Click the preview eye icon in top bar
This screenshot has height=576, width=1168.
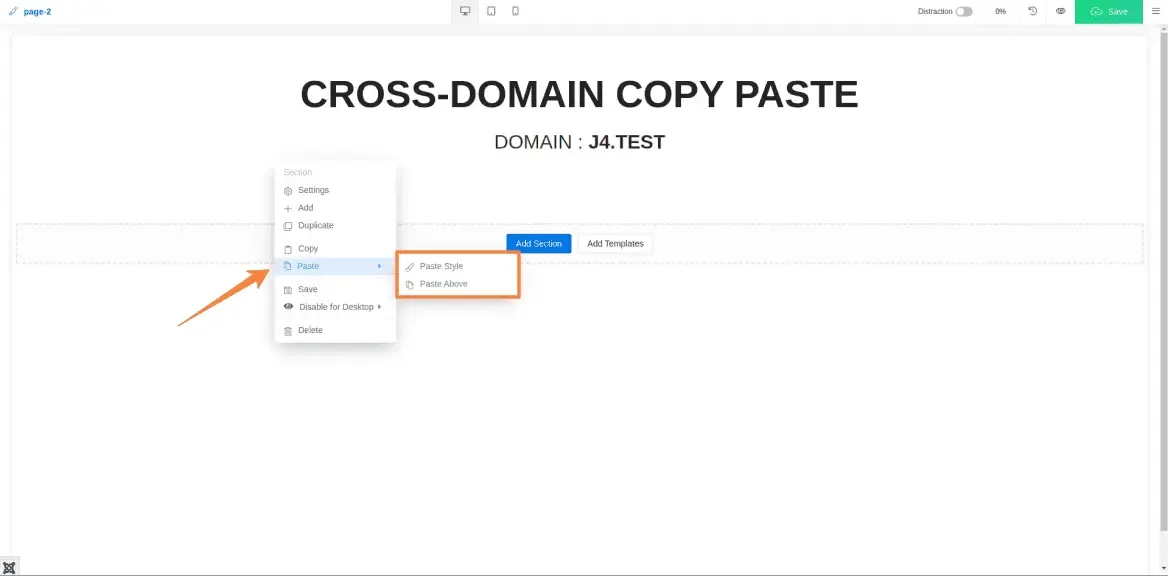pos(1060,11)
